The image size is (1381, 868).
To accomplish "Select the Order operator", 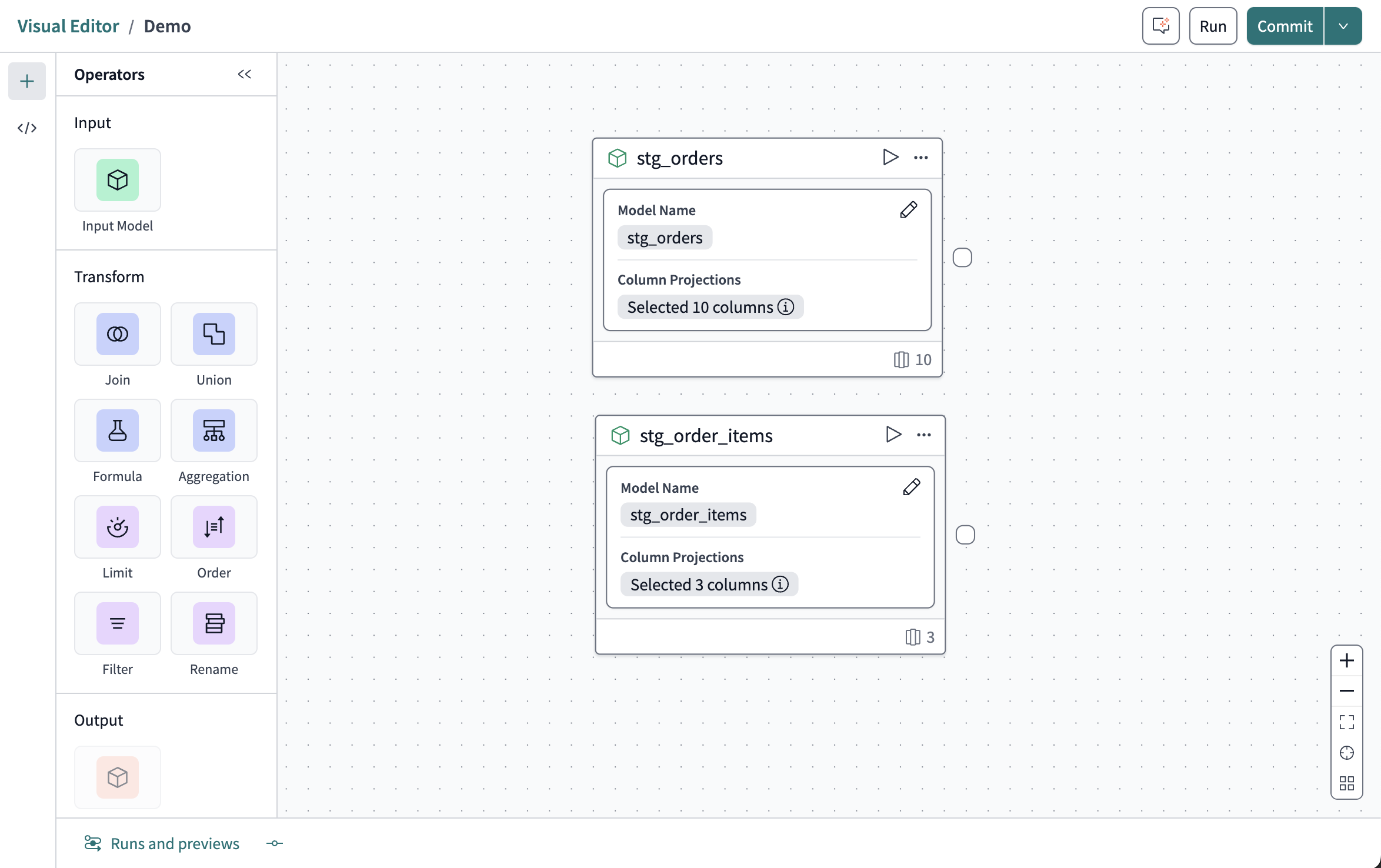I will coord(214,527).
